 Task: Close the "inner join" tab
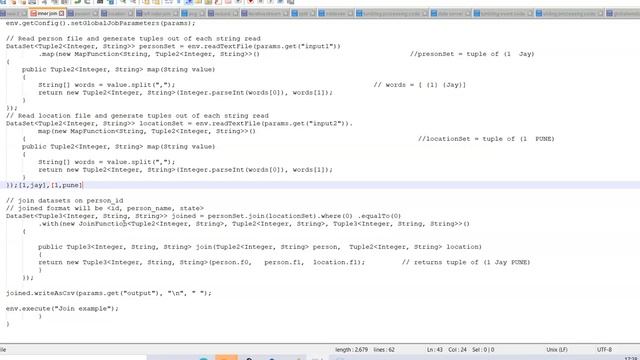point(61,13)
